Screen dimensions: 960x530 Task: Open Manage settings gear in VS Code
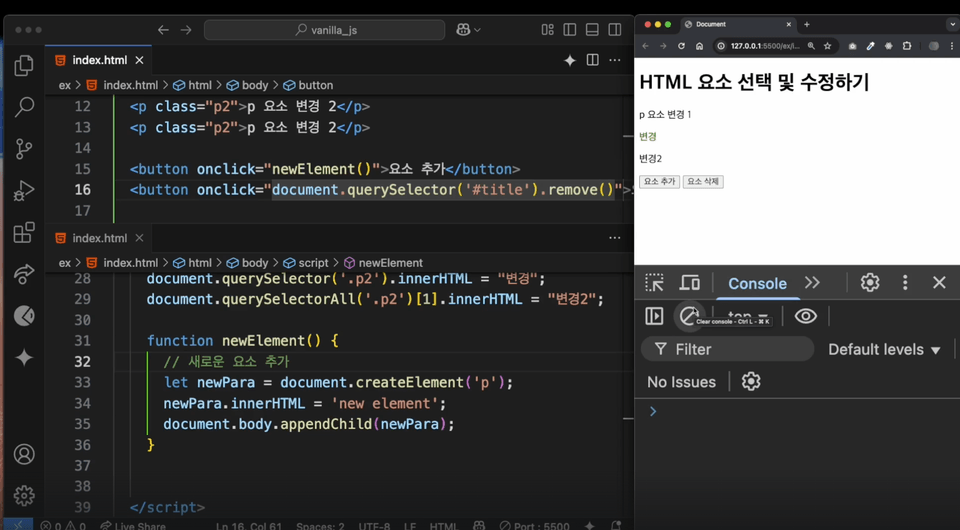[x=24, y=495]
